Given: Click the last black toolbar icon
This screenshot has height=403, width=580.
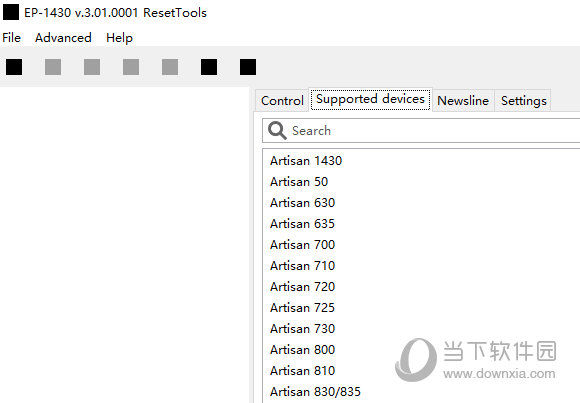Looking at the screenshot, I should 248,67.
